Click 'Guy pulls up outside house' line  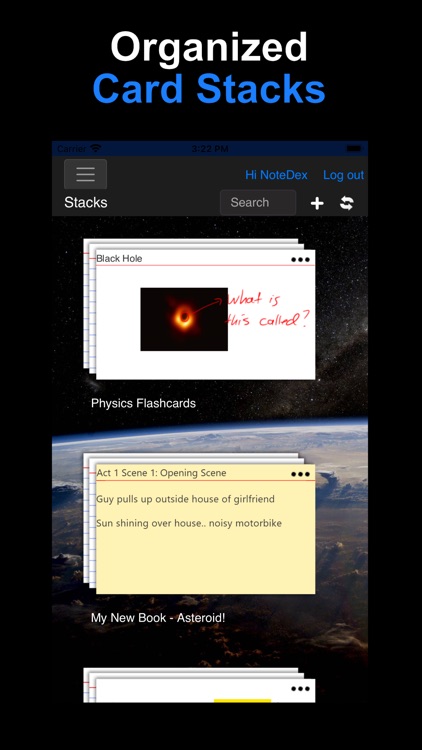click(x=185, y=499)
